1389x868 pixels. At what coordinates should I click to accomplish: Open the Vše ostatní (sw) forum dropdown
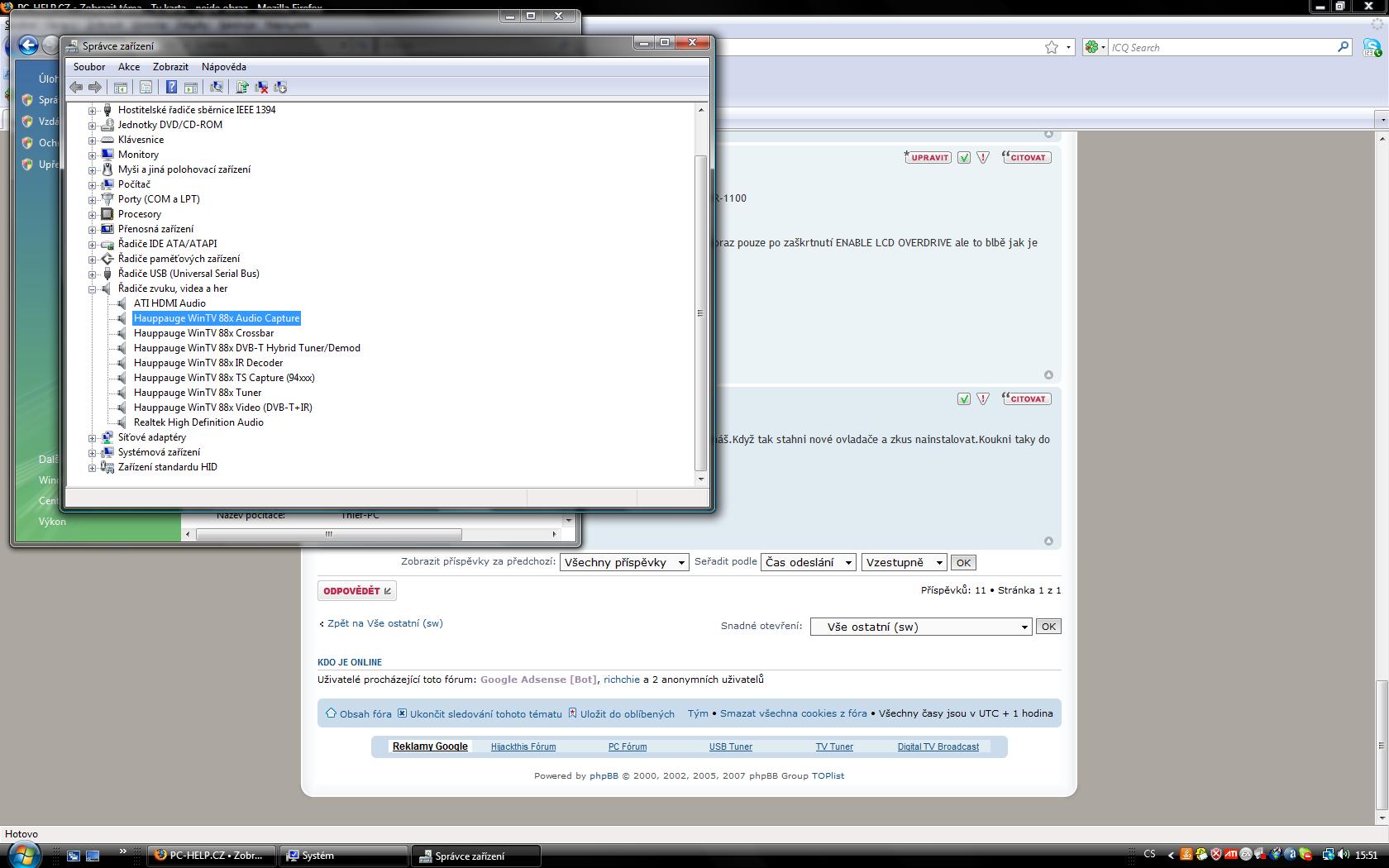[x=921, y=627]
